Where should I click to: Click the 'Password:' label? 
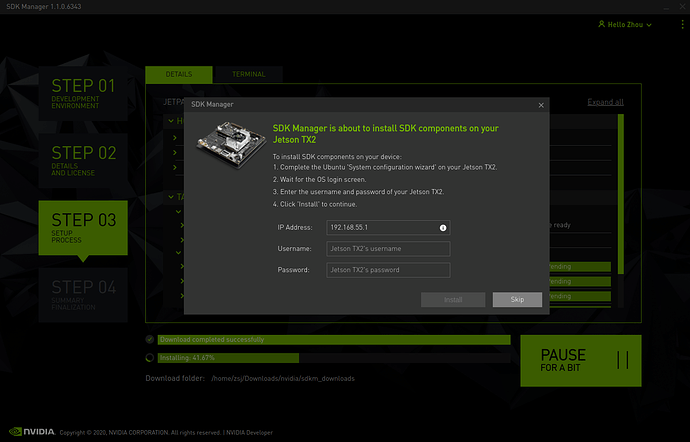pos(294,270)
